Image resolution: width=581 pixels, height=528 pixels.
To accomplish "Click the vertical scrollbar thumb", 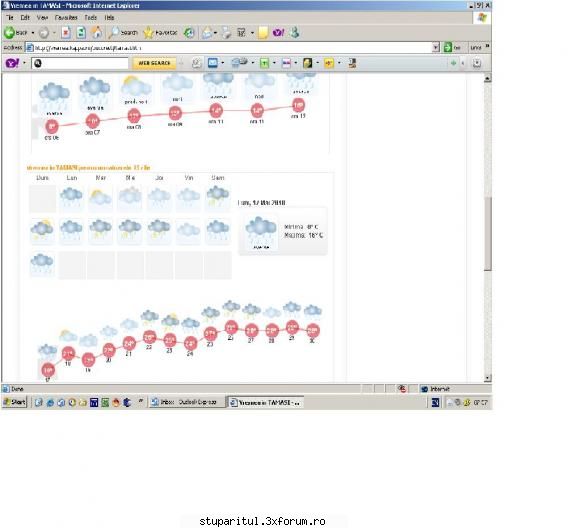I will tap(488, 233).
